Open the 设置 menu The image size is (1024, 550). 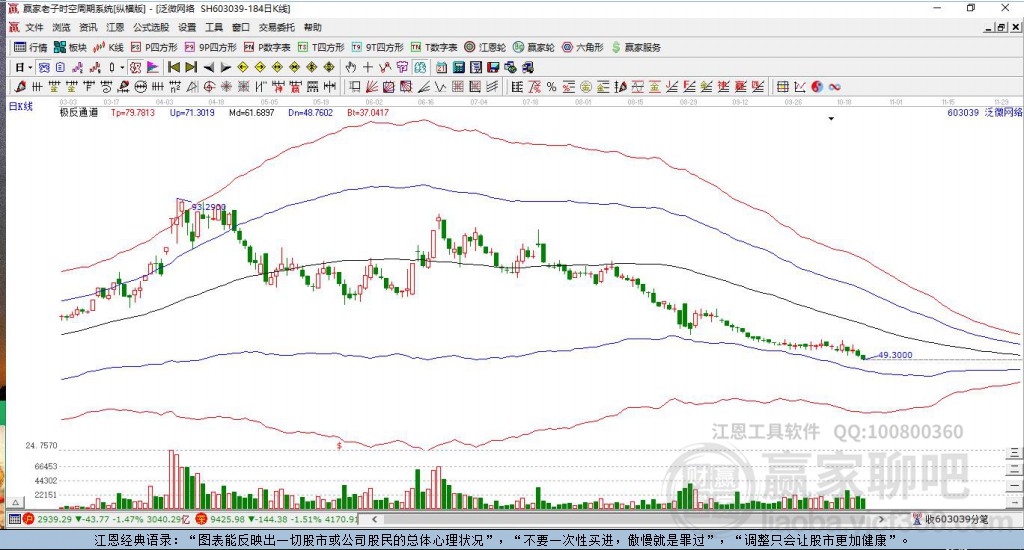point(187,27)
